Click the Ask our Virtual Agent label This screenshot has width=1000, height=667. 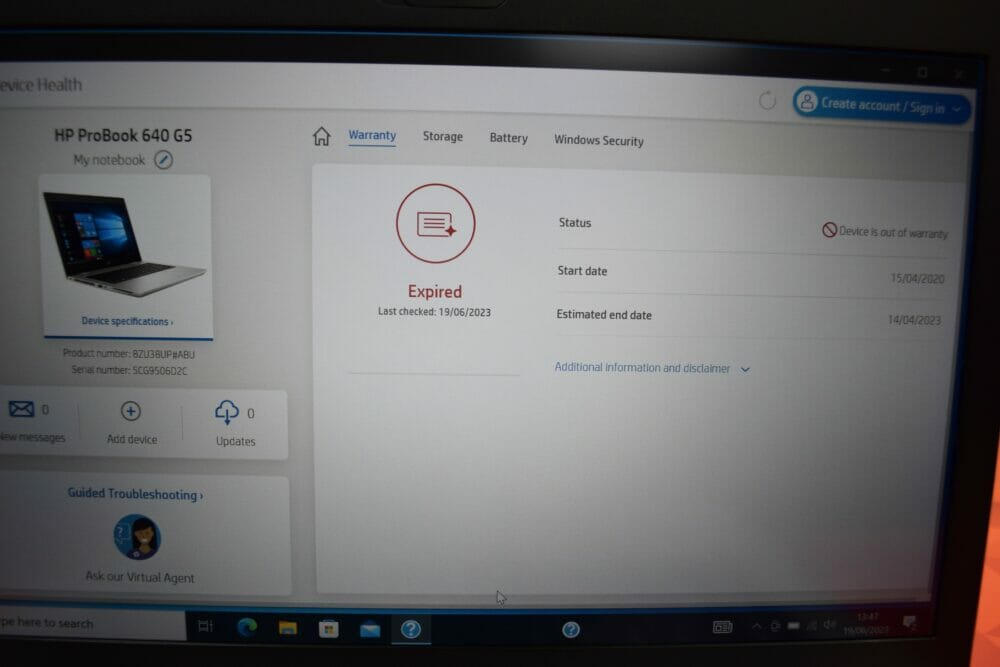[140, 576]
